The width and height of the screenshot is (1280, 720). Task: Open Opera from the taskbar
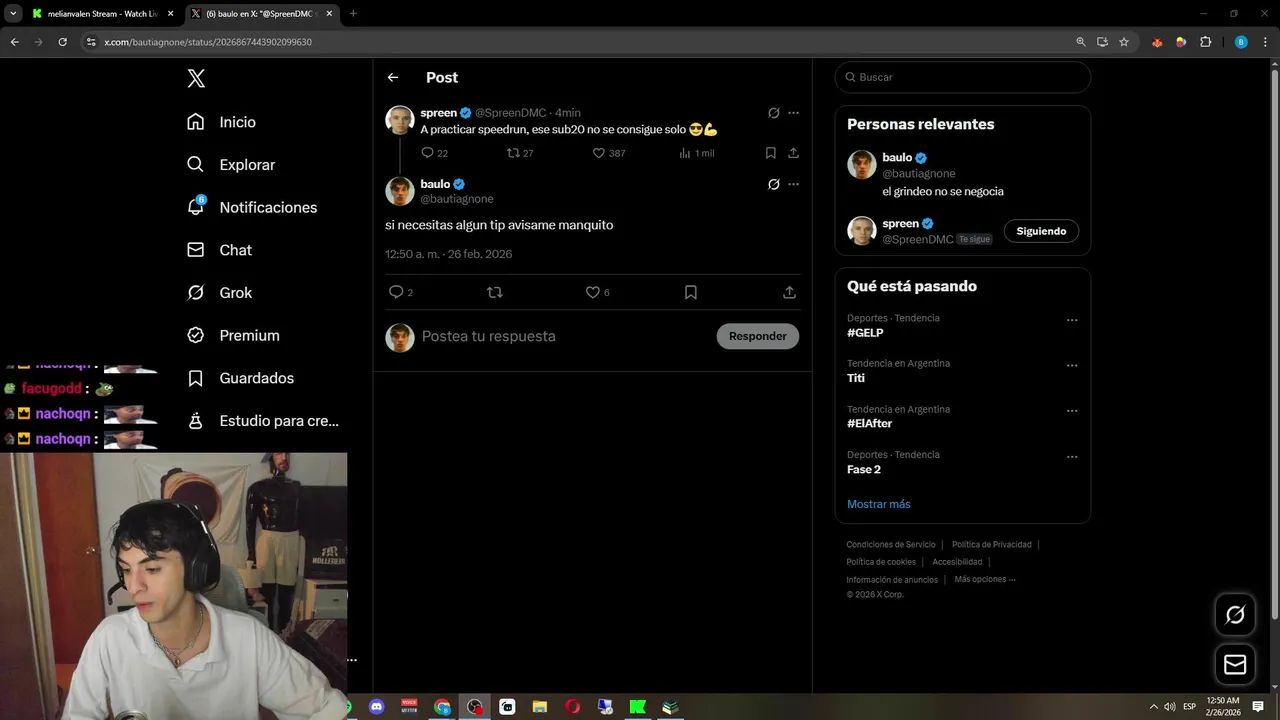pyautogui.click(x=572, y=707)
